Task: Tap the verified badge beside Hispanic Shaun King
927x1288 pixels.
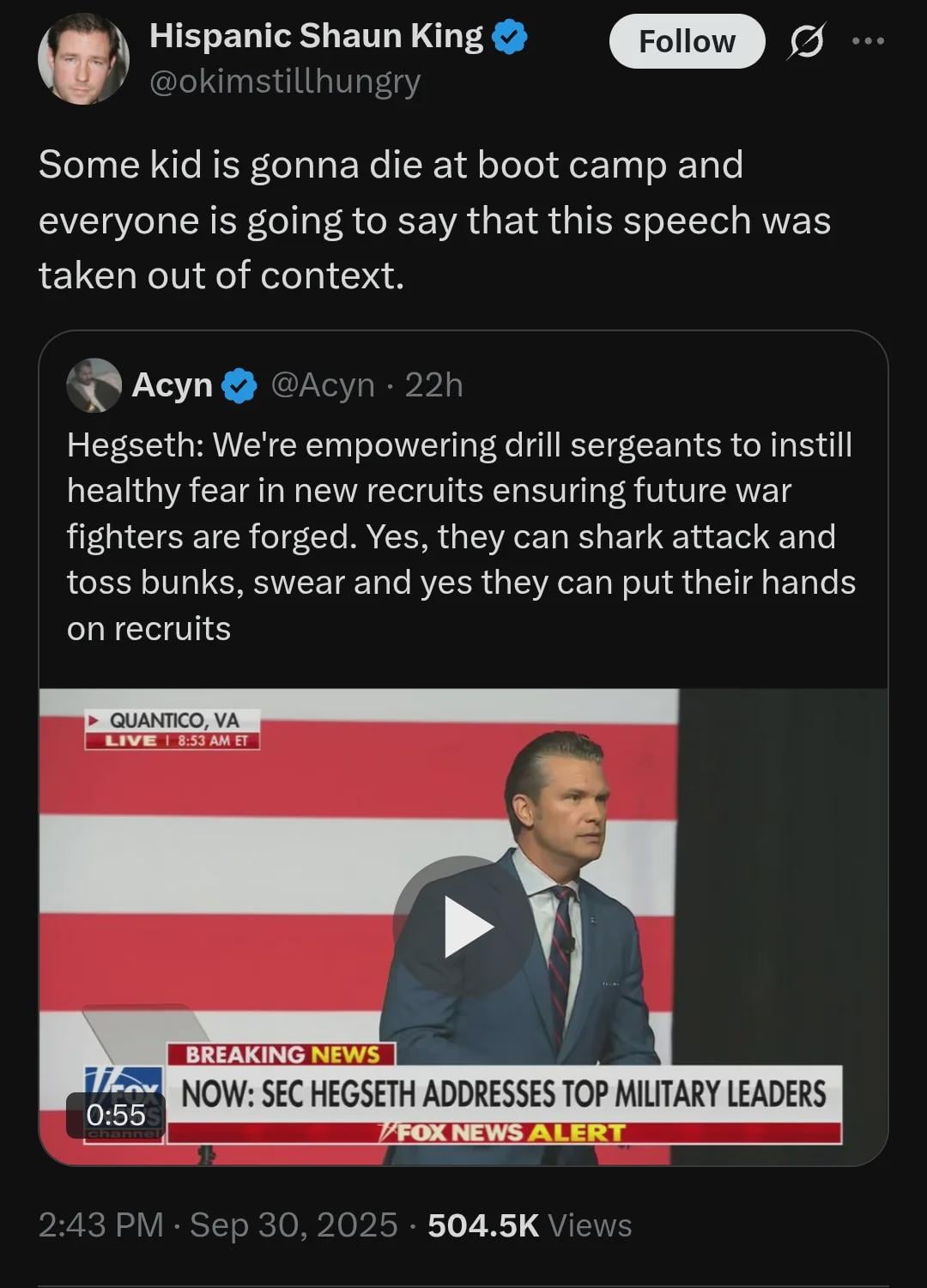Action: point(511,38)
